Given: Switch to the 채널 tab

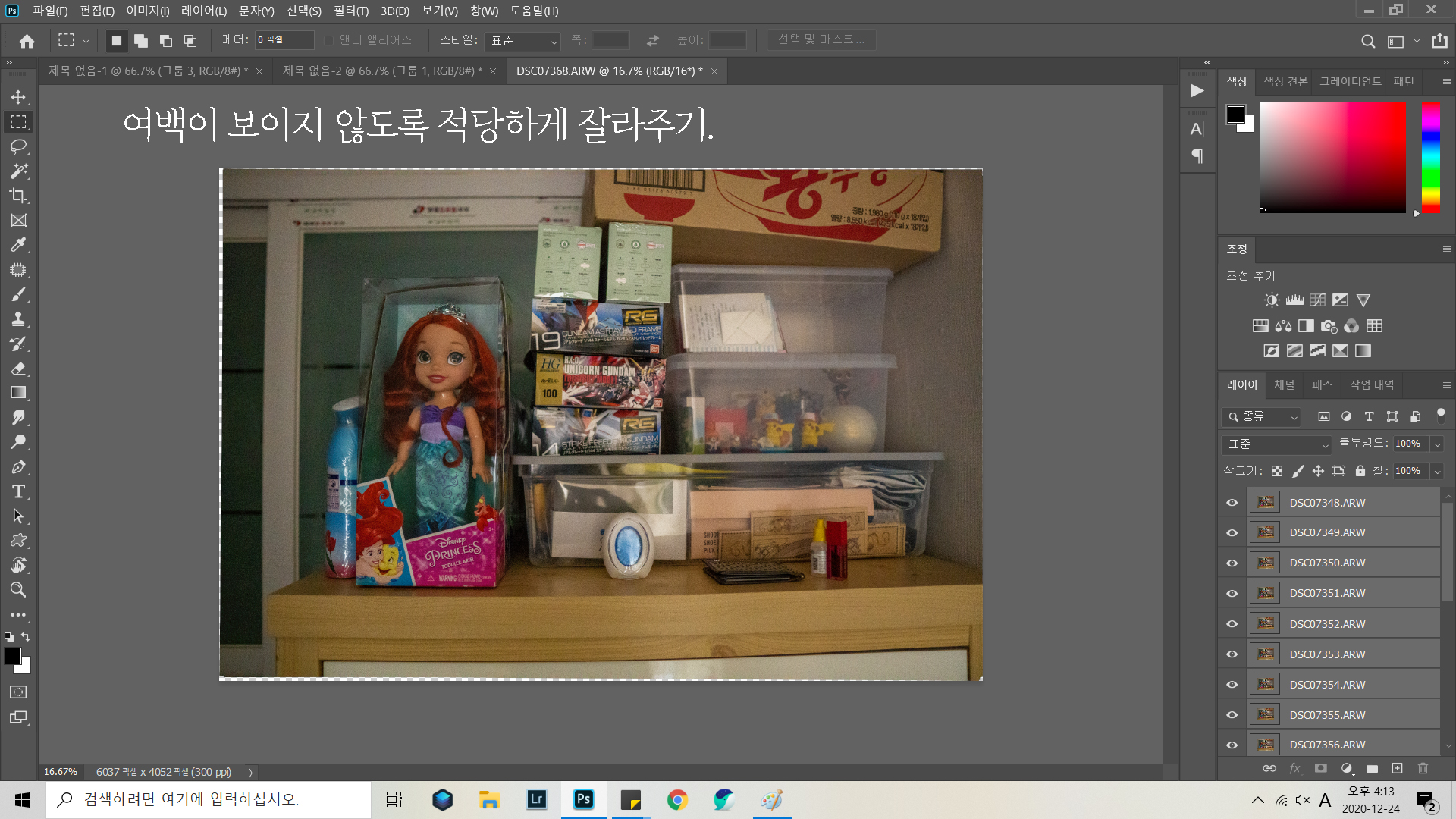Looking at the screenshot, I should [x=1284, y=384].
